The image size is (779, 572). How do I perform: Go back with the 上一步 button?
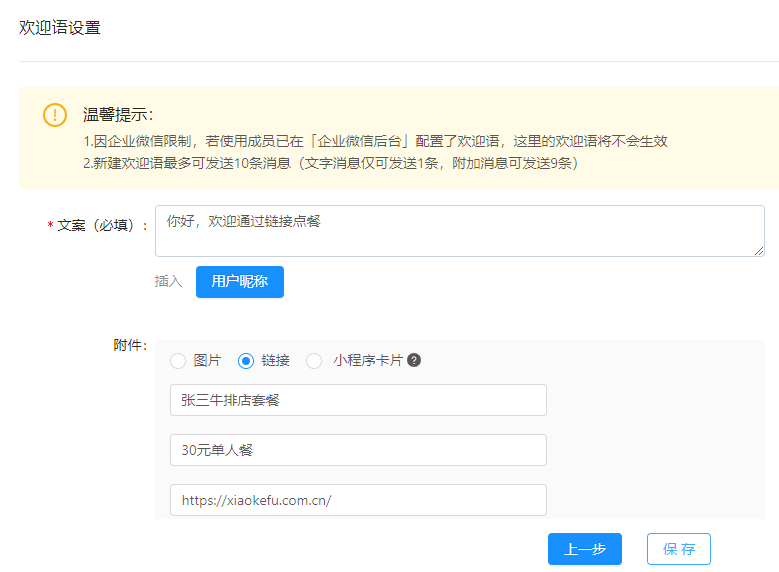point(585,549)
